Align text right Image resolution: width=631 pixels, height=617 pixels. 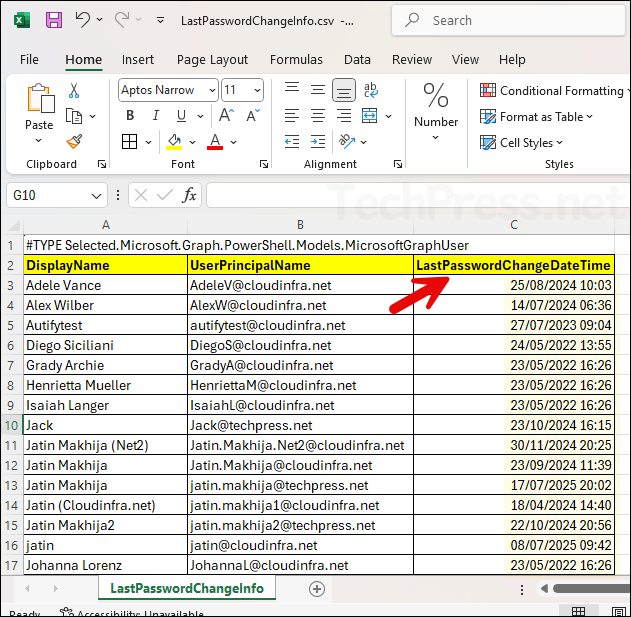pyautogui.click(x=344, y=116)
